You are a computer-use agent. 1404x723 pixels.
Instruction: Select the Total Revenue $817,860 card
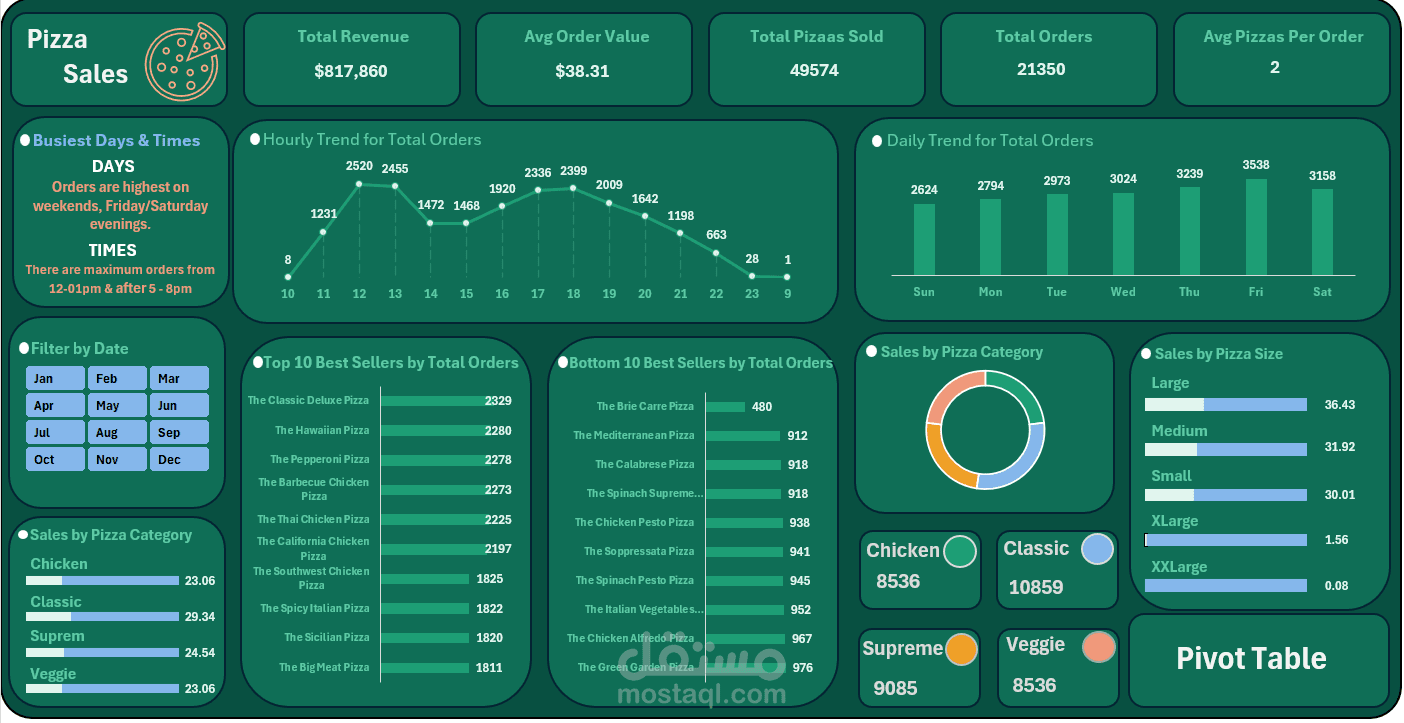pos(352,59)
